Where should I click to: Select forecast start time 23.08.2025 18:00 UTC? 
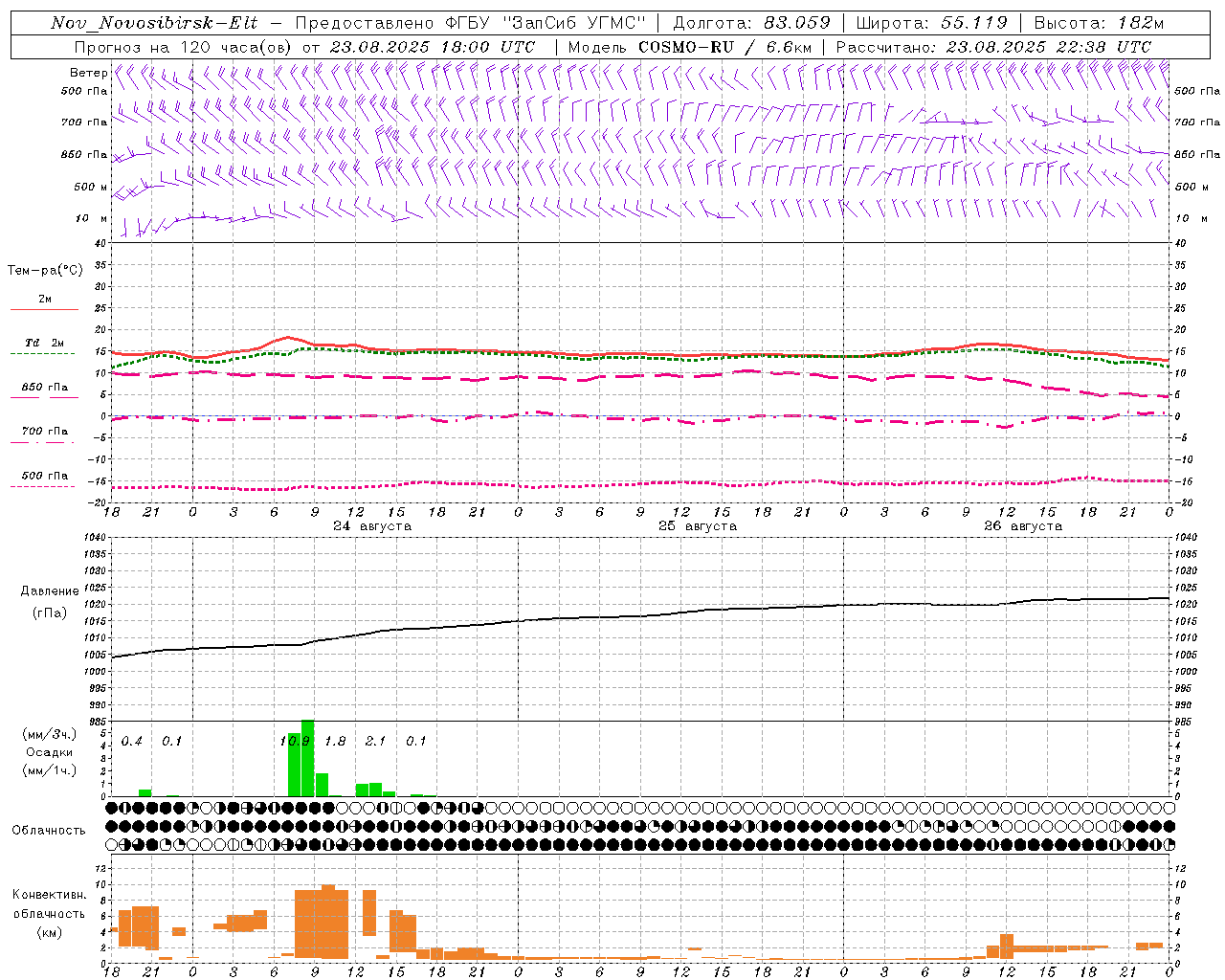point(432,47)
